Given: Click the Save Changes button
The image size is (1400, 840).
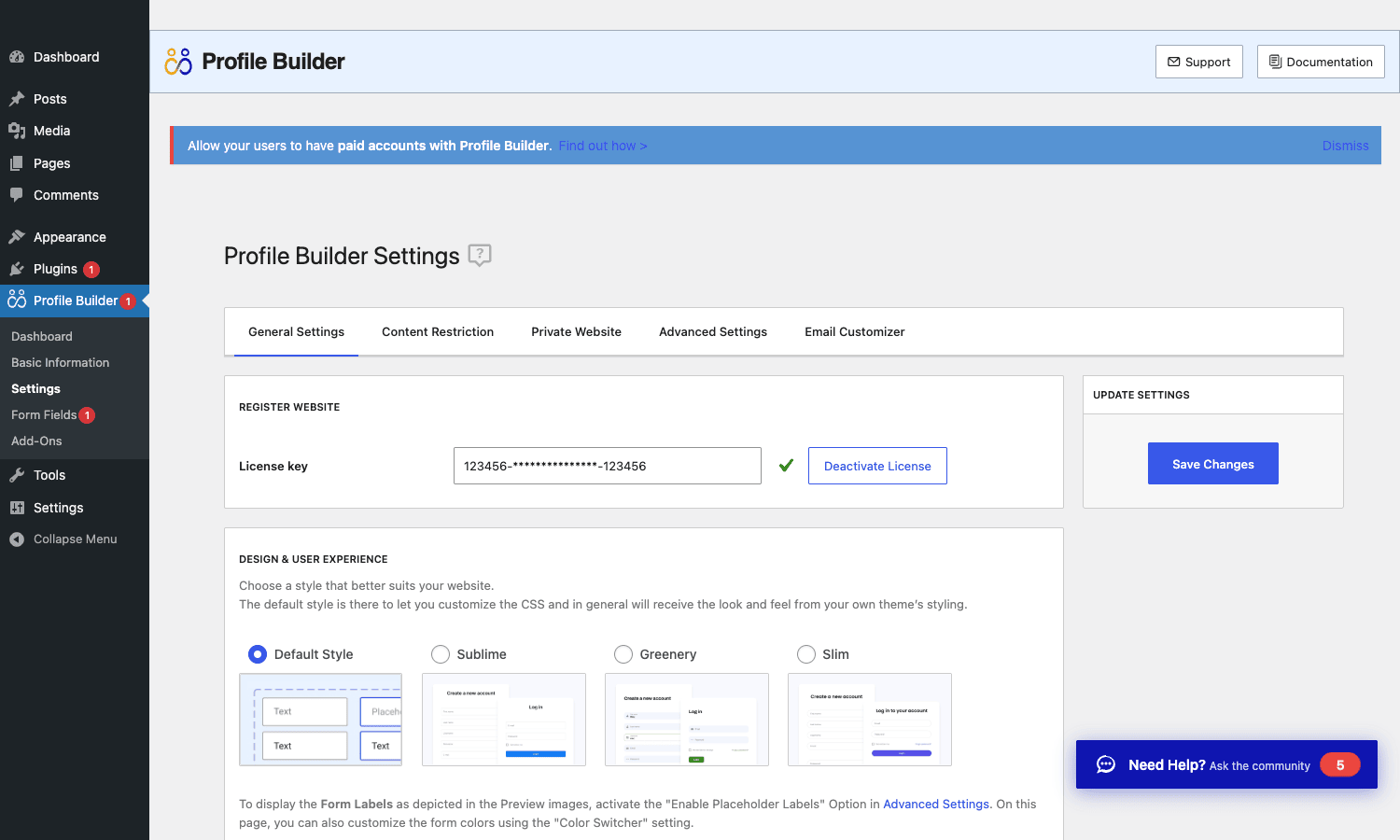Looking at the screenshot, I should 1213,464.
